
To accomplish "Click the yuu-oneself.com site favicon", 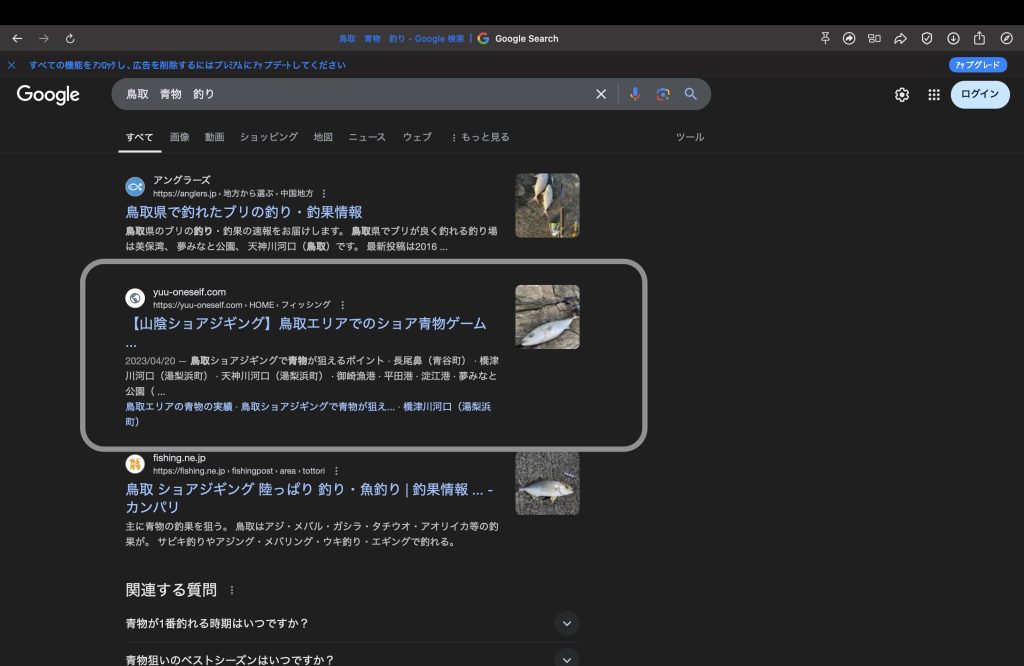I will tap(135, 298).
